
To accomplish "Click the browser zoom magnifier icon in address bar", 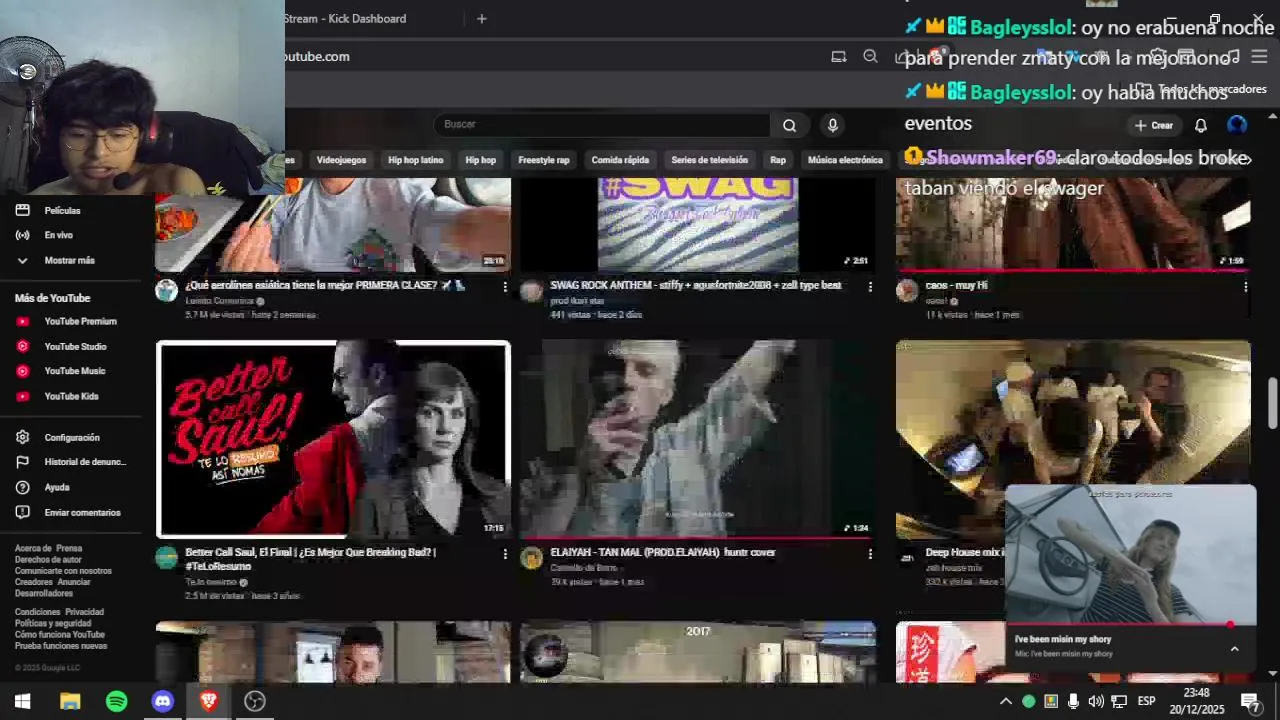I will 870,57.
